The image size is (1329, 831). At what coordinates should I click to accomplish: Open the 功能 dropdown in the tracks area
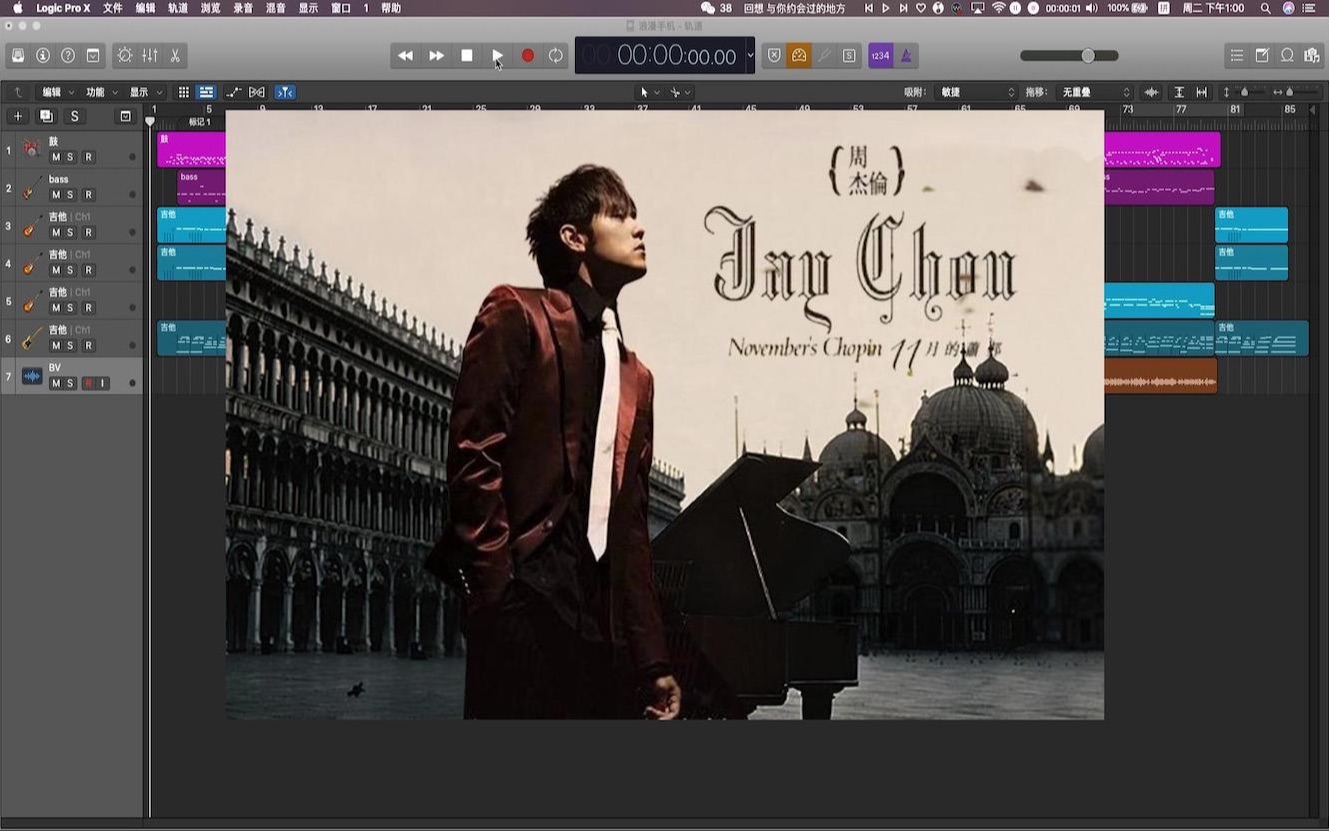[101, 92]
